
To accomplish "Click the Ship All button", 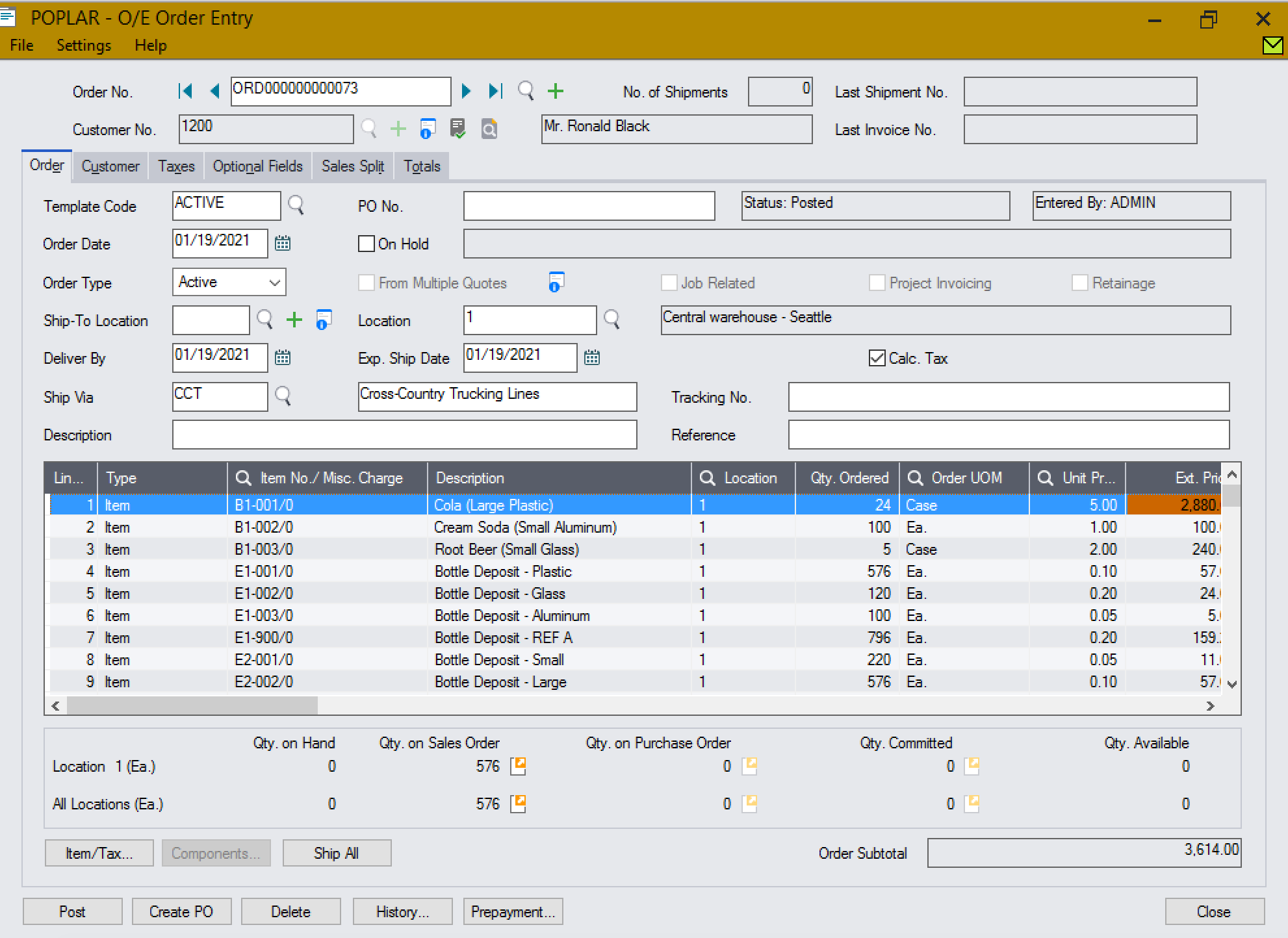I will 337,853.
